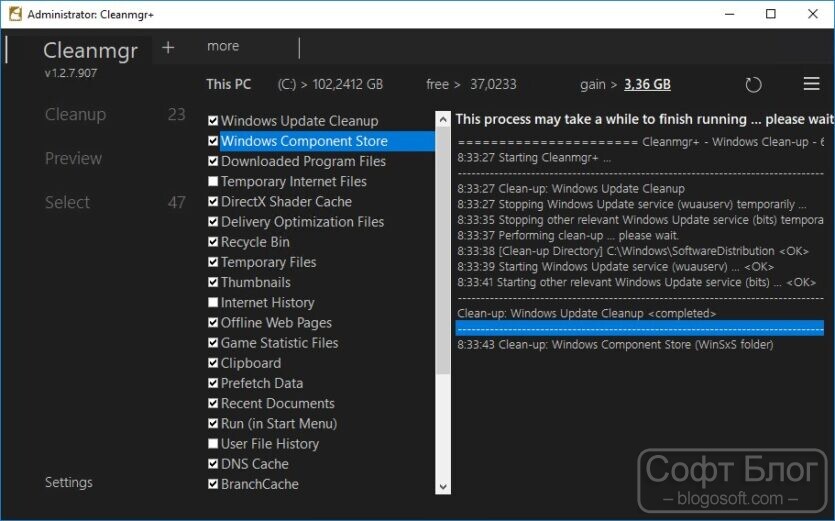Click the Performing clean-up please wait log line
835x521 pixels.
click(568, 235)
